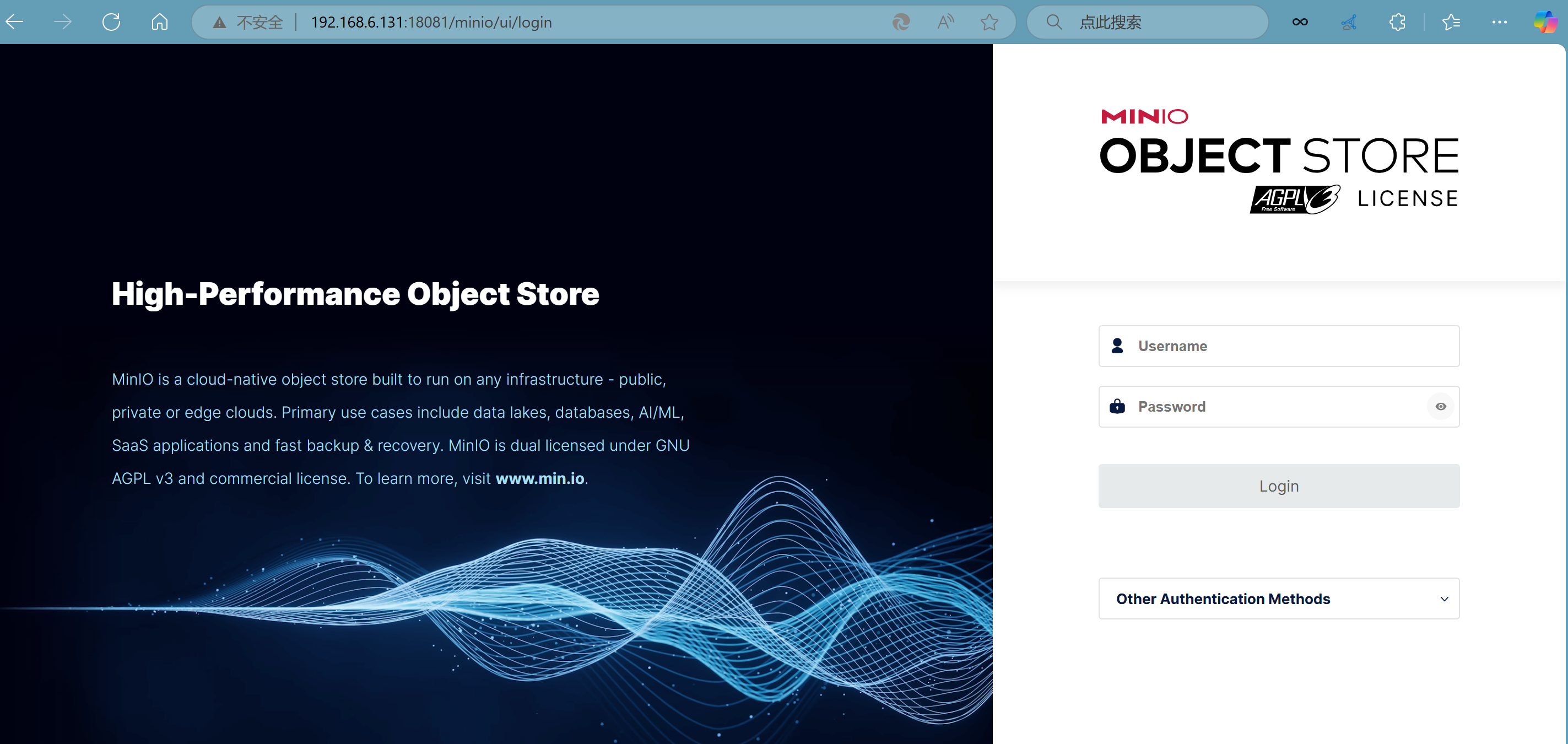The width and height of the screenshot is (1568, 744).
Task: Click the not-secure warning triangle icon
Action: [219, 23]
